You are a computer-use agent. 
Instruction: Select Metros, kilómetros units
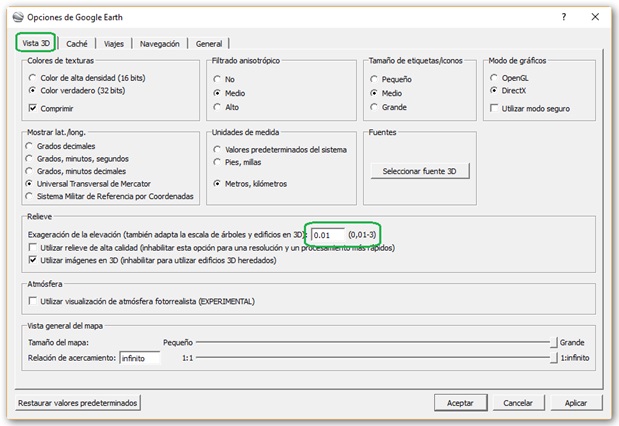point(250,184)
